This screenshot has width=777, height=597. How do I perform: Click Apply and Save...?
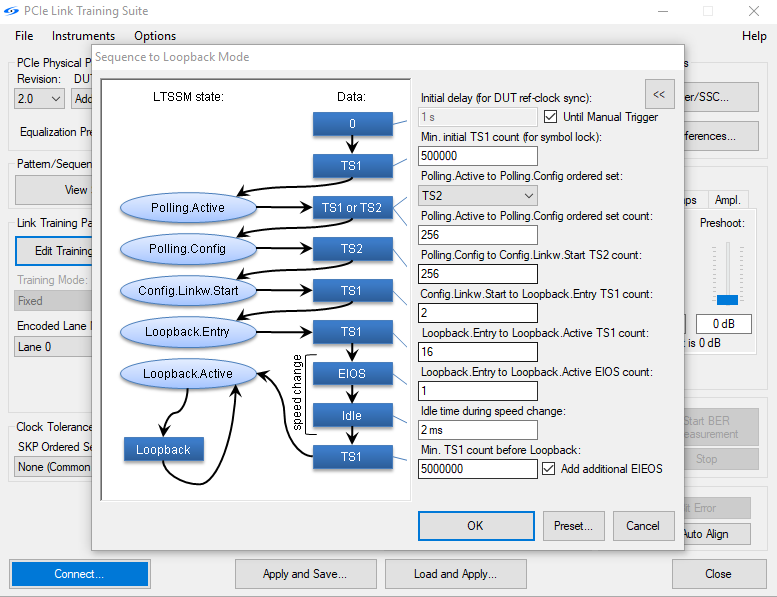(305, 574)
